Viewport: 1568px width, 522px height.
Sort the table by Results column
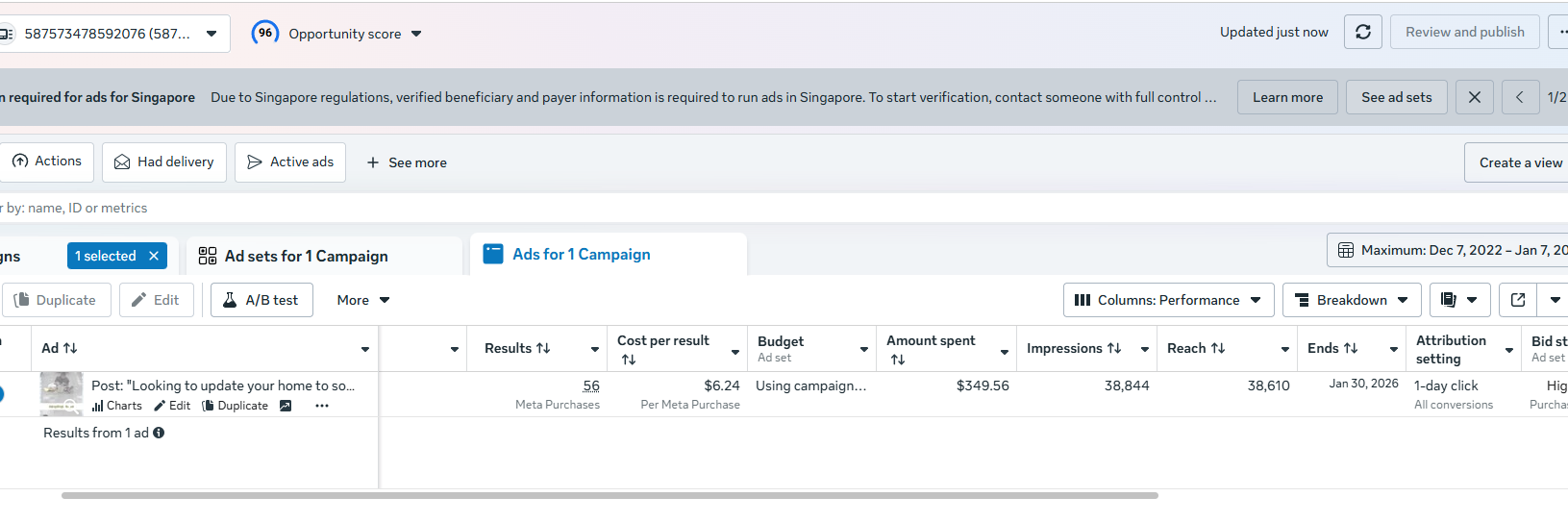click(517, 348)
